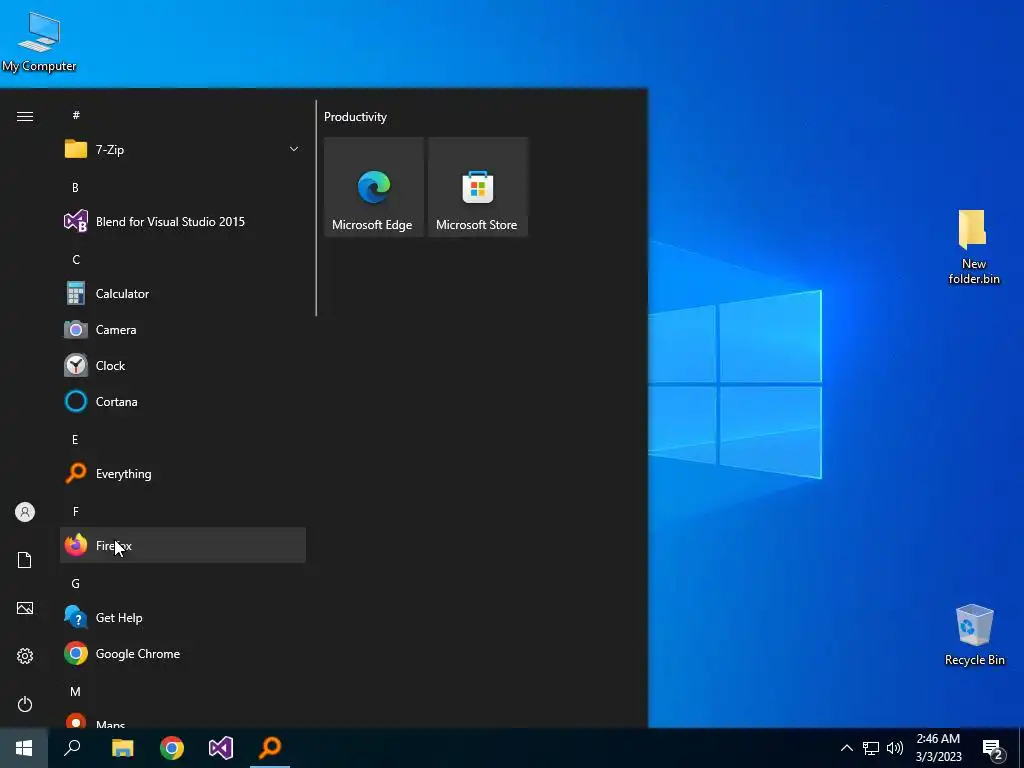The width and height of the screenshot is (1024, 768).
Task: Open the Pictures sidebar icon
Action: (x=25, y=608)
